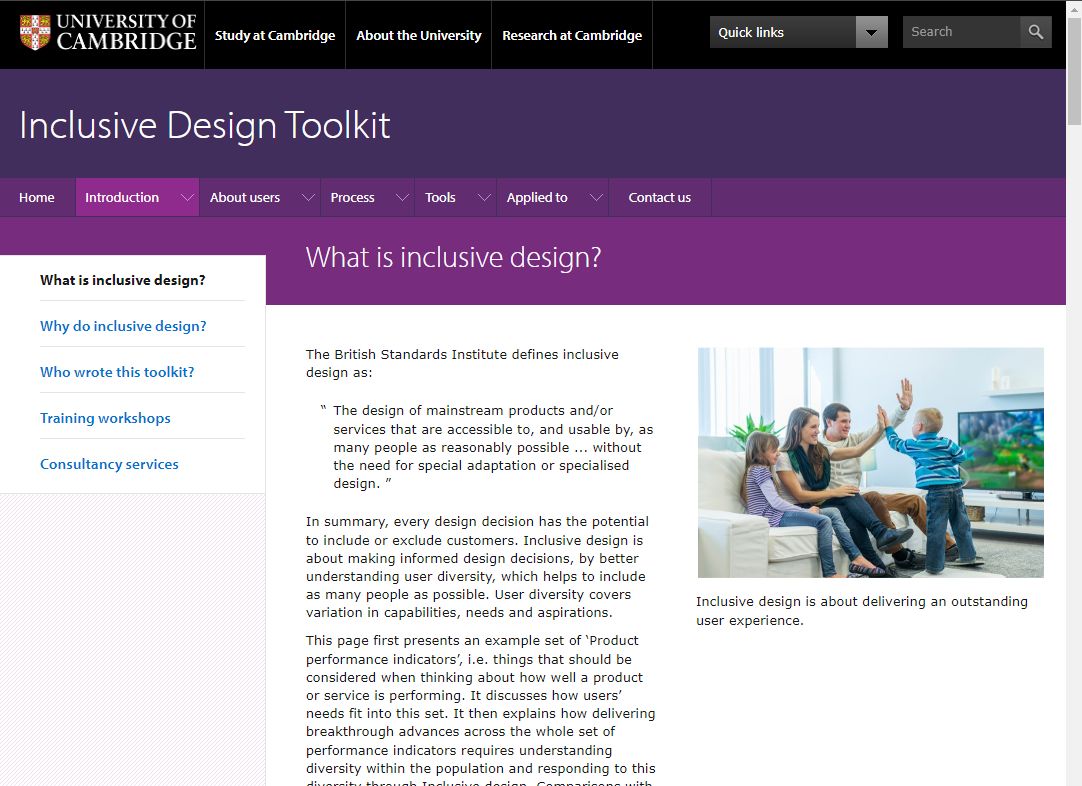Expand the About users menu chevron
The height and width of the screenshot is (786, 1082).
pos(308,197)
